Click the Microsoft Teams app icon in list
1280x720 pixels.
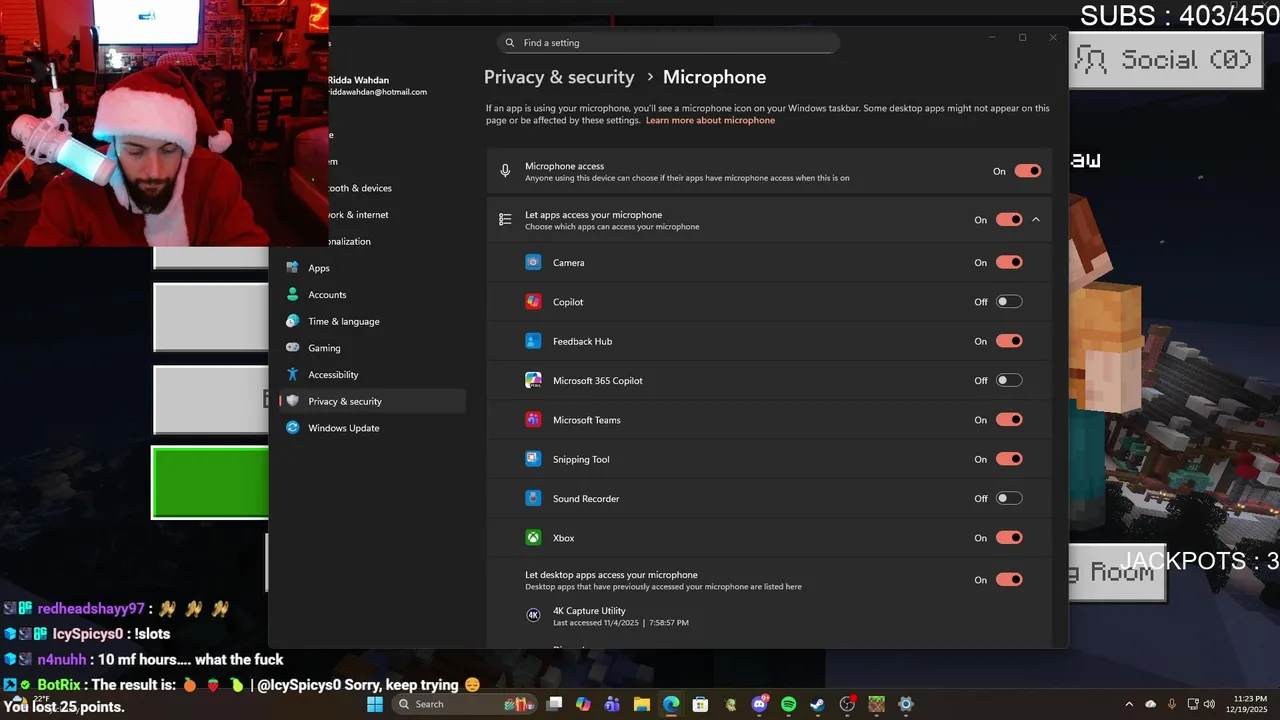coord(533,420)
